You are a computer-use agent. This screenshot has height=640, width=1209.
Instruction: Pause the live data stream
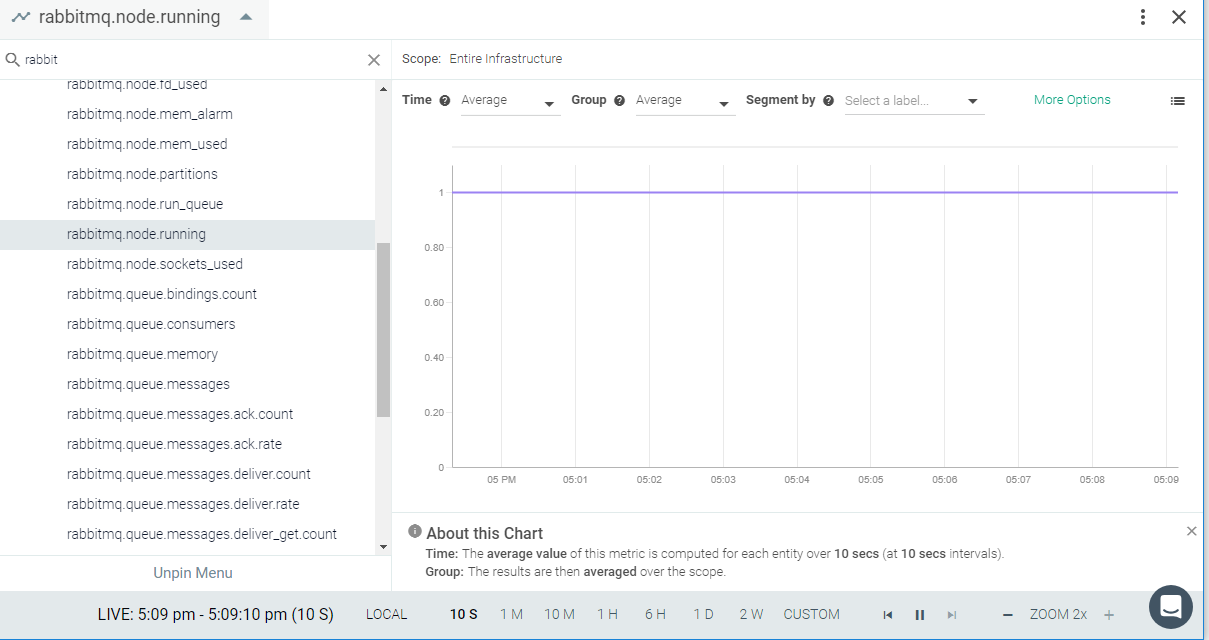click(x=920, y=615)
